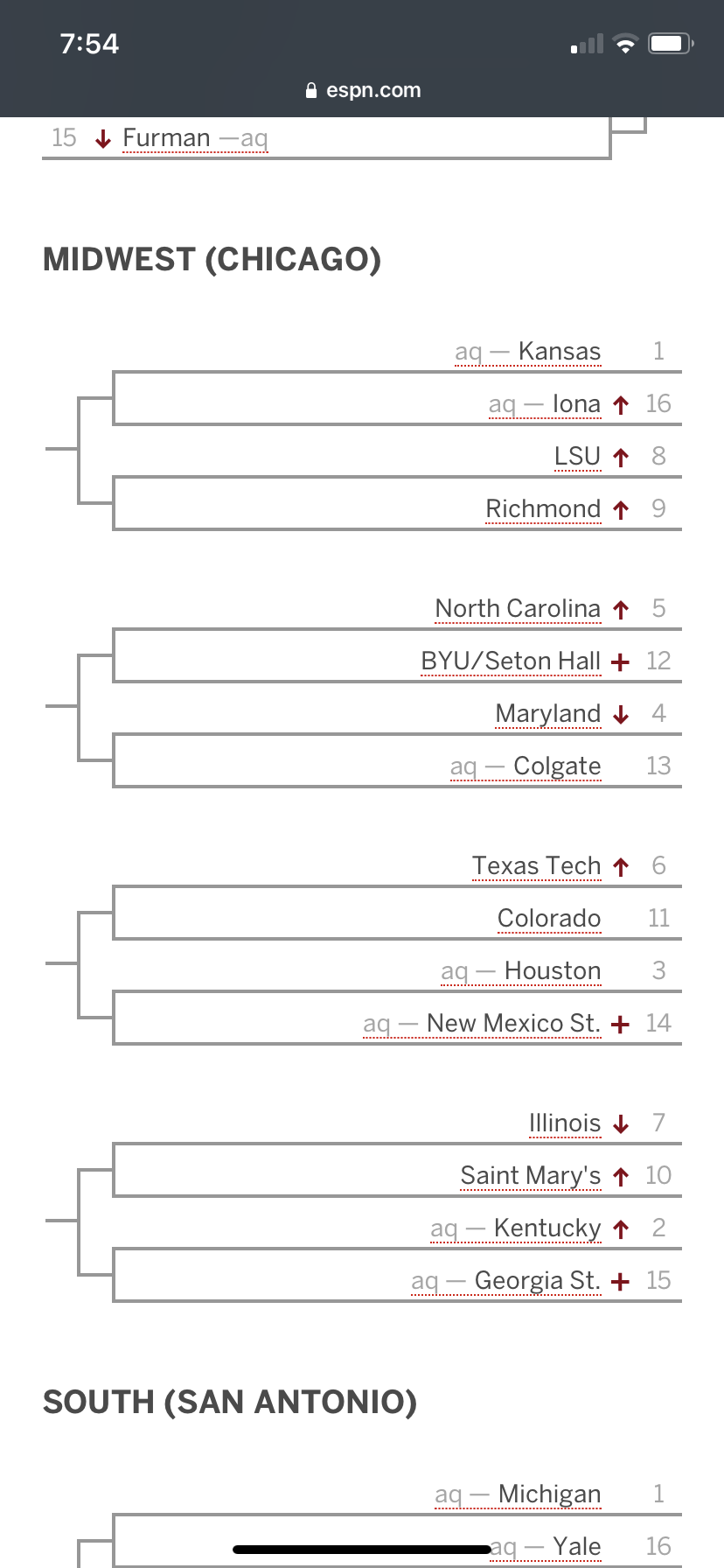This screenshot has height=1568, width=724.
Task: Tap the down arrow beside Maryland
Action: click(621, 715)
